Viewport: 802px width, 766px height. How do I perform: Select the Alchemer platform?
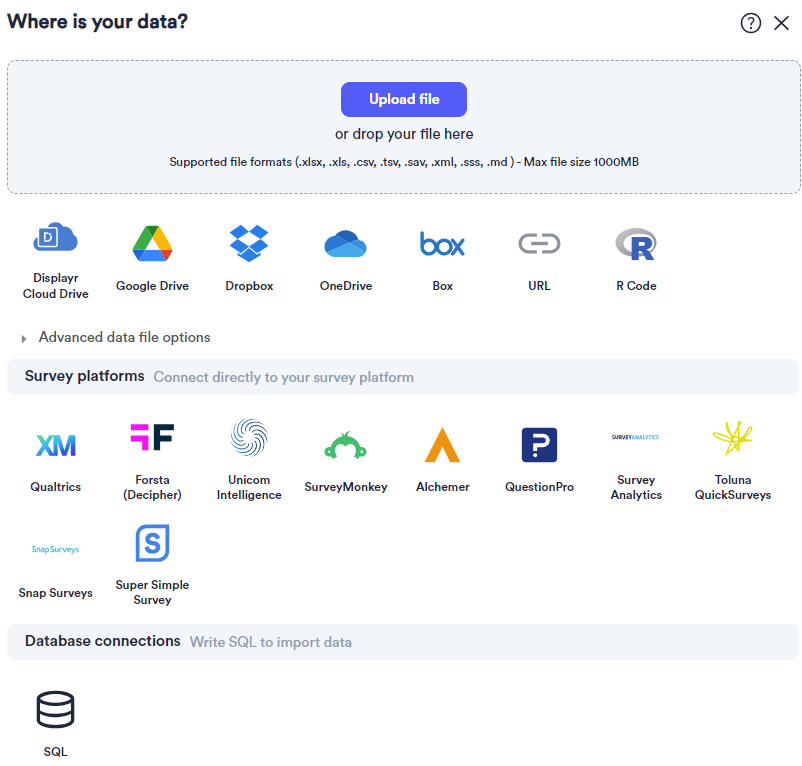pos(442,460)
